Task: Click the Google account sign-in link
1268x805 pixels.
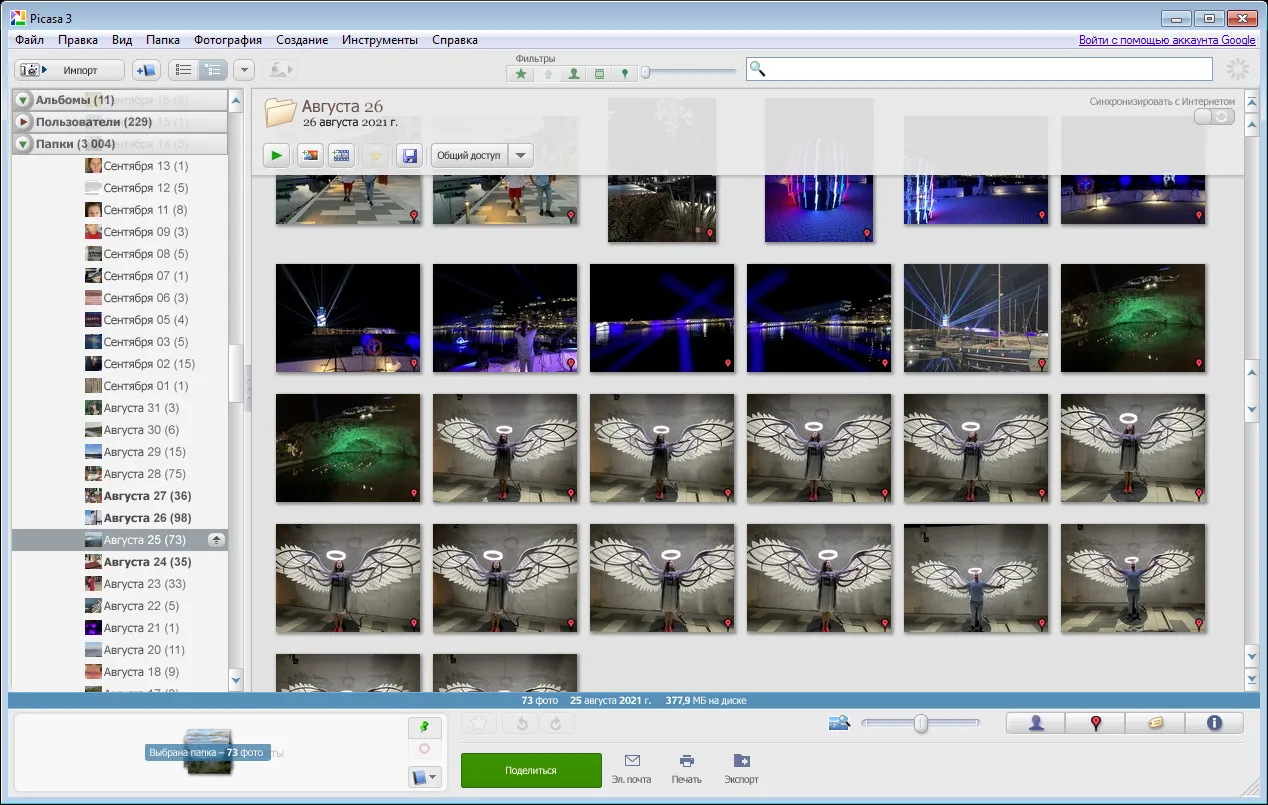Action: (x=1166, y=40)
